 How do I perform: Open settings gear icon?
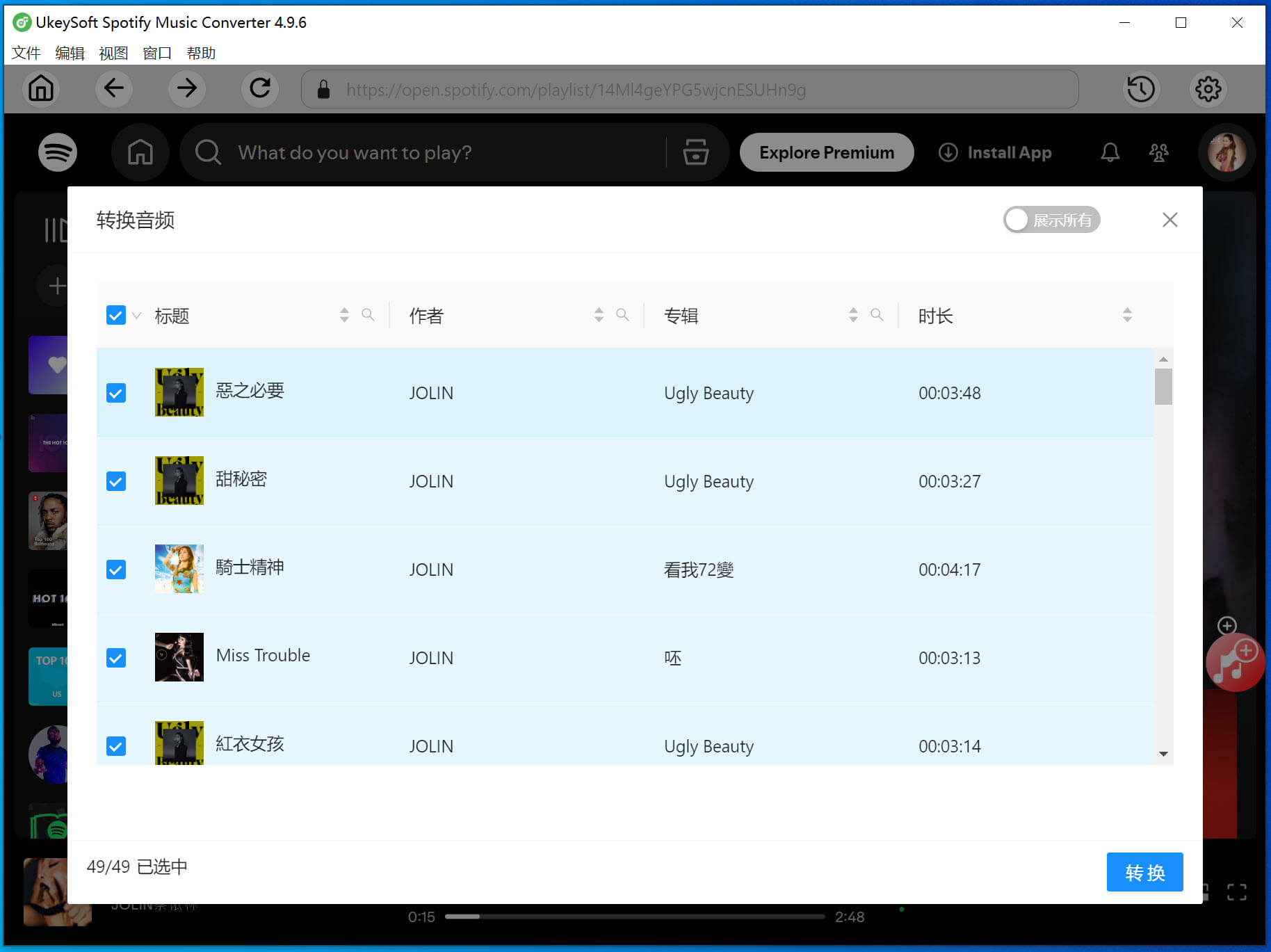coord(1208,88)
